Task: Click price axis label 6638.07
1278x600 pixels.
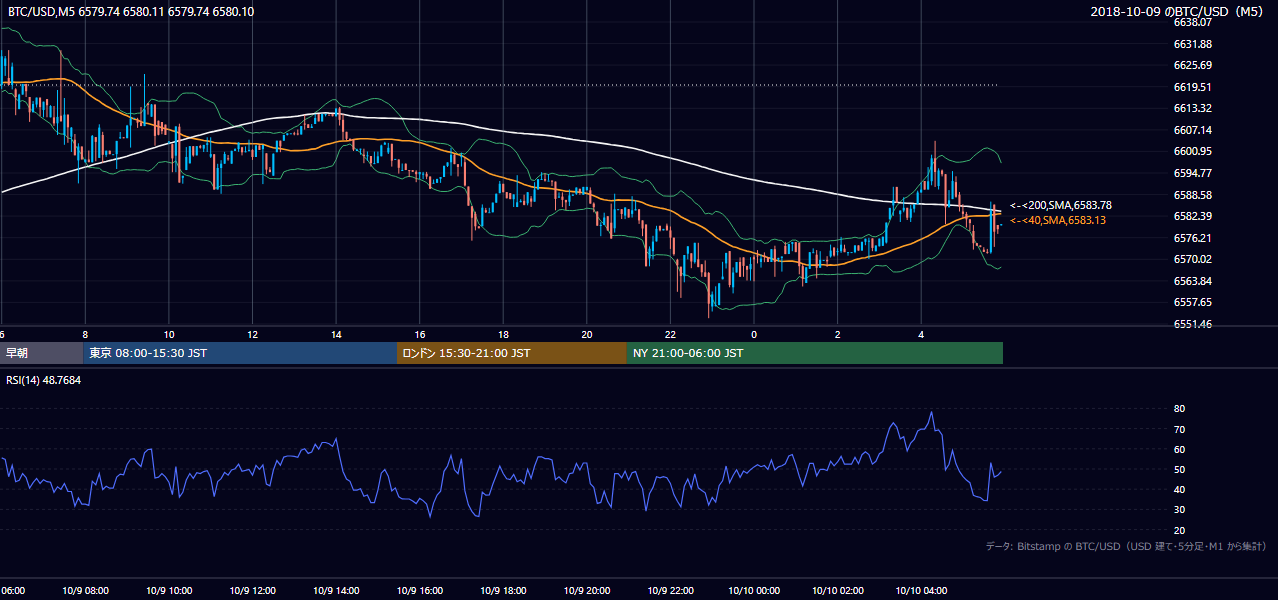Action: [1192, 22]
